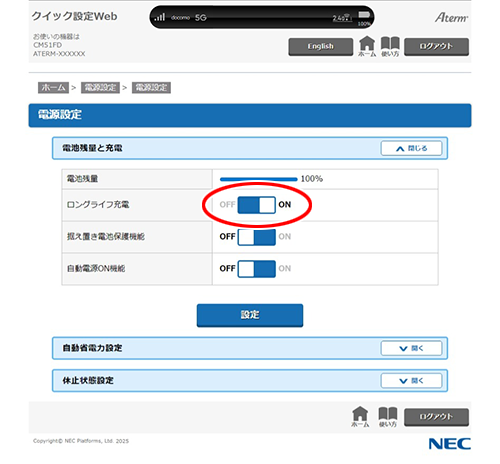Click the ロングライフ充電 label
The height and width of the screenshot is (464, 500).
pos(98,205)
